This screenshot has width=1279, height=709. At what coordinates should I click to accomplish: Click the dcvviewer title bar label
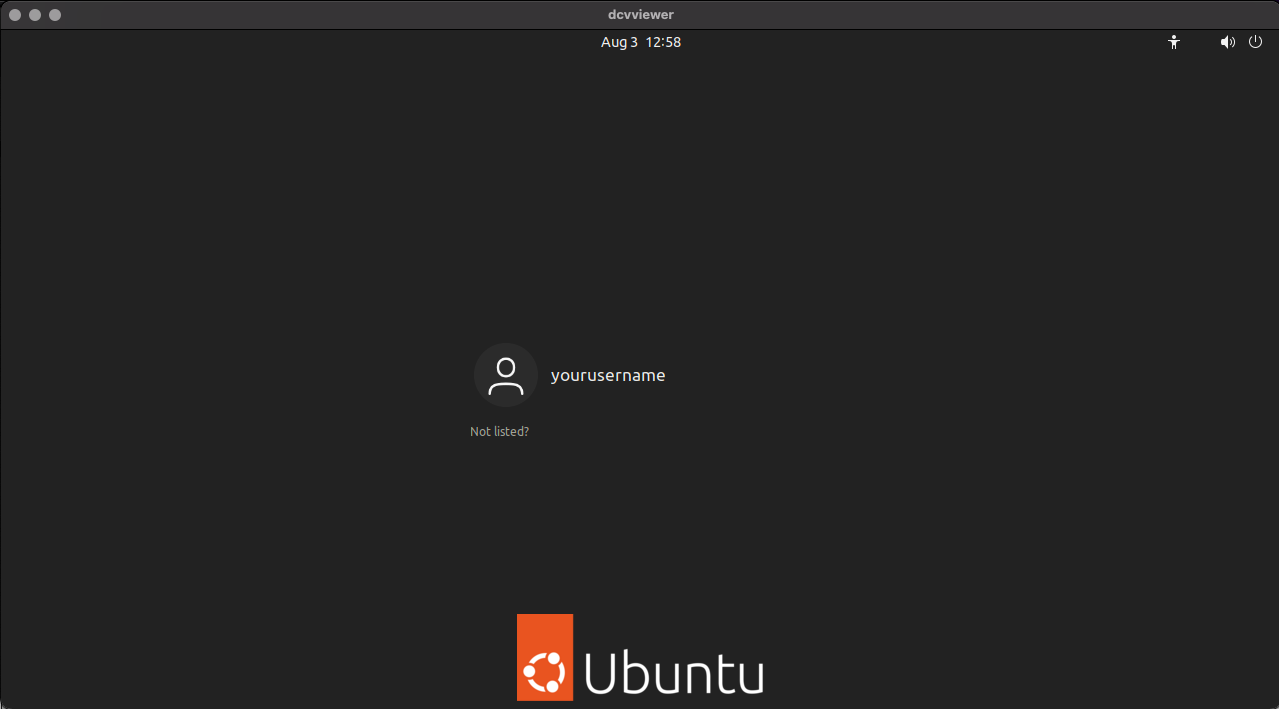click(640, 14)
